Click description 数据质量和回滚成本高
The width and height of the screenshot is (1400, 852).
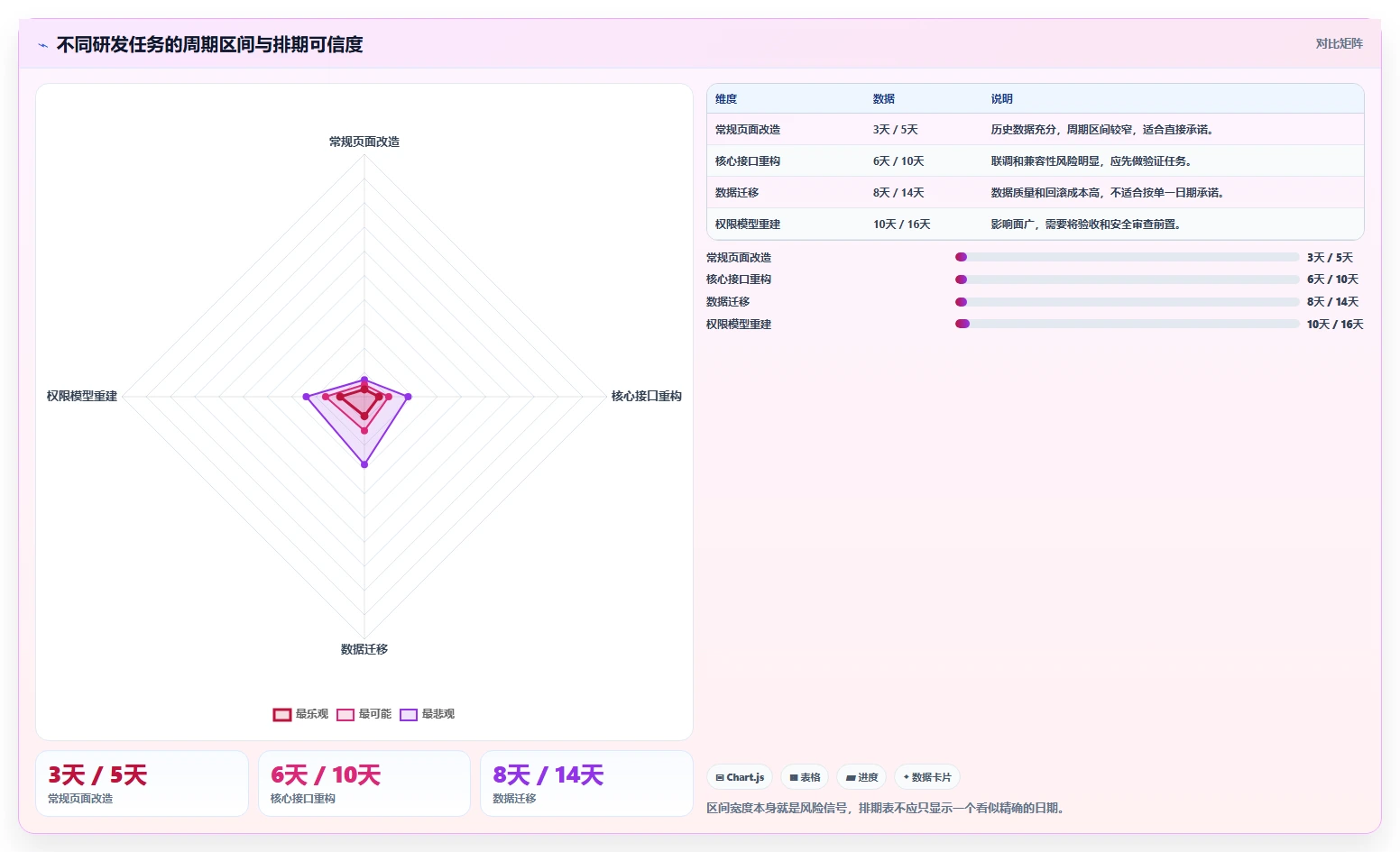click(1109, 193)
